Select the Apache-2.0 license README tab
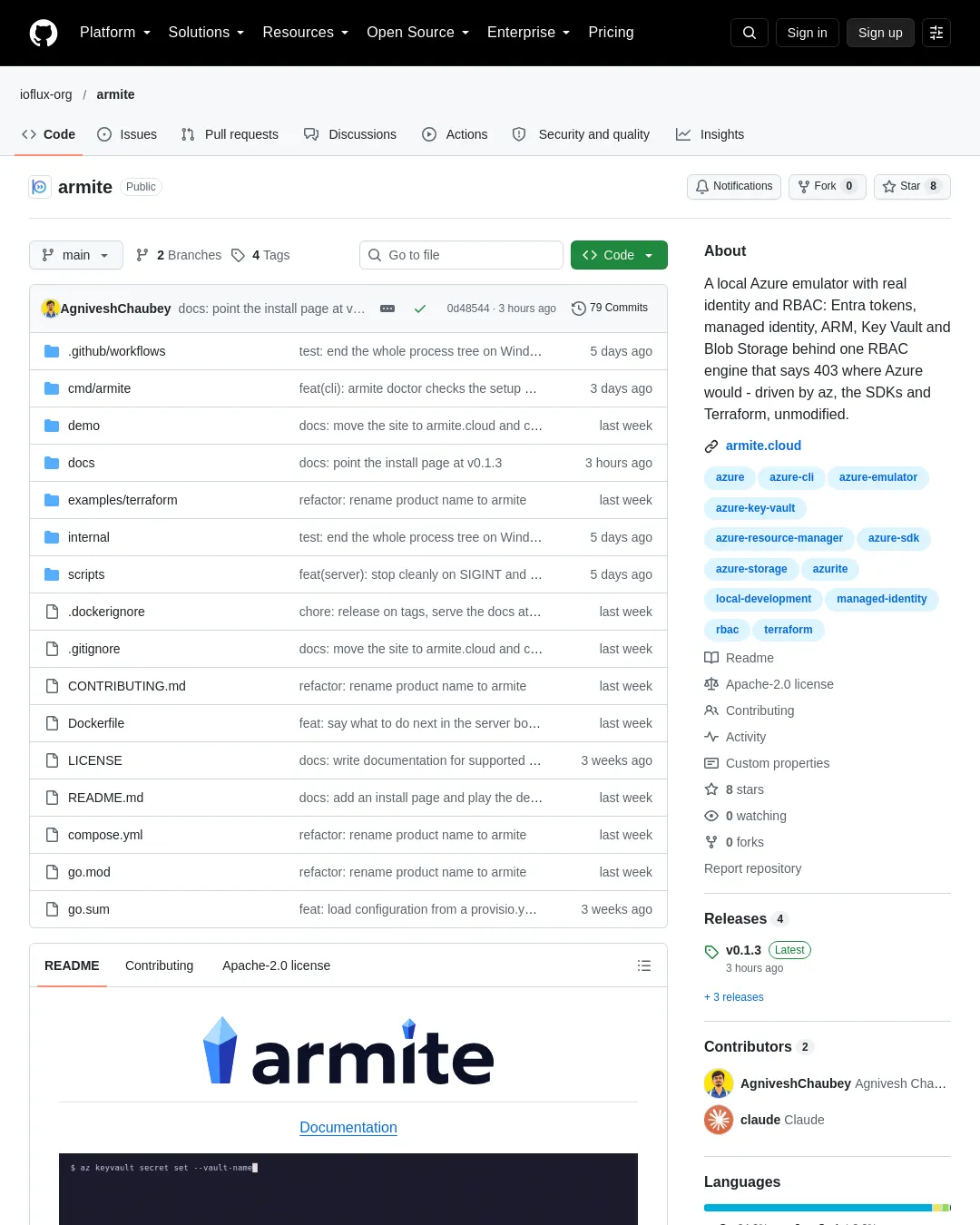 pos(276,965)
